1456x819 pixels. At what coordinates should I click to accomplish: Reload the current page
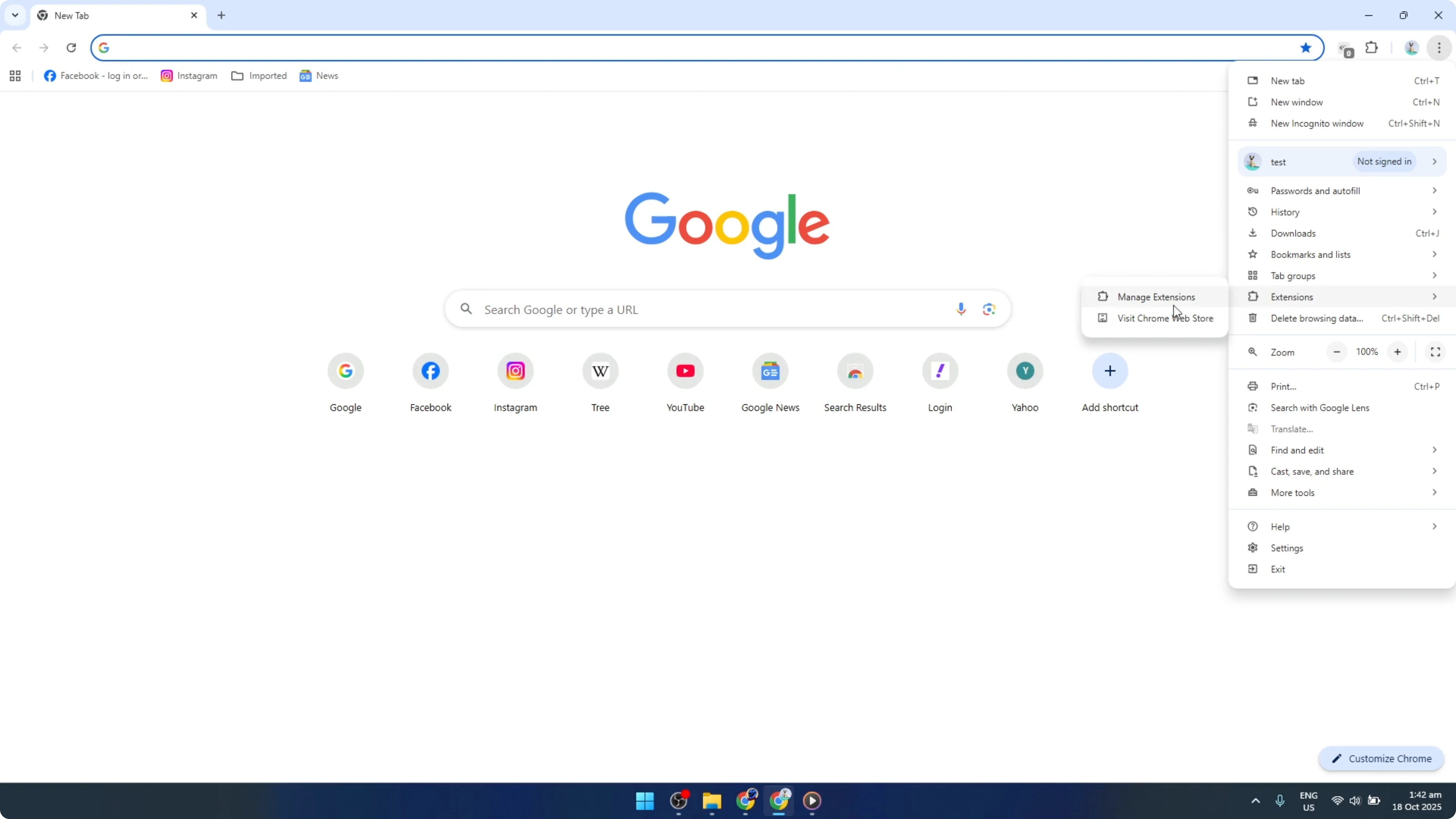tap(71, 47)
